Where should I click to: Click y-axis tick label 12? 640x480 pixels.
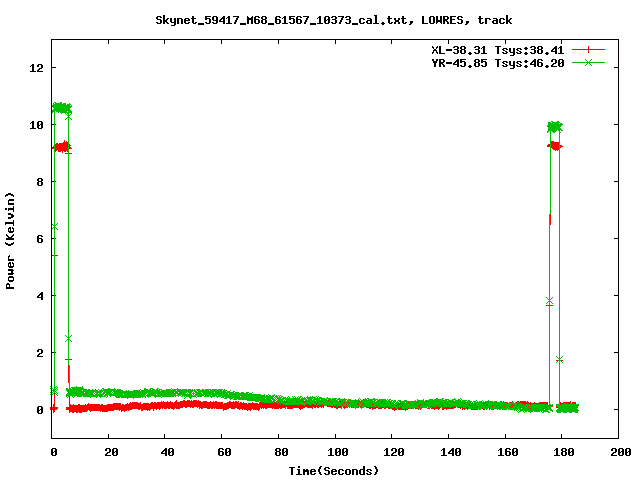[x=36, y=68]
